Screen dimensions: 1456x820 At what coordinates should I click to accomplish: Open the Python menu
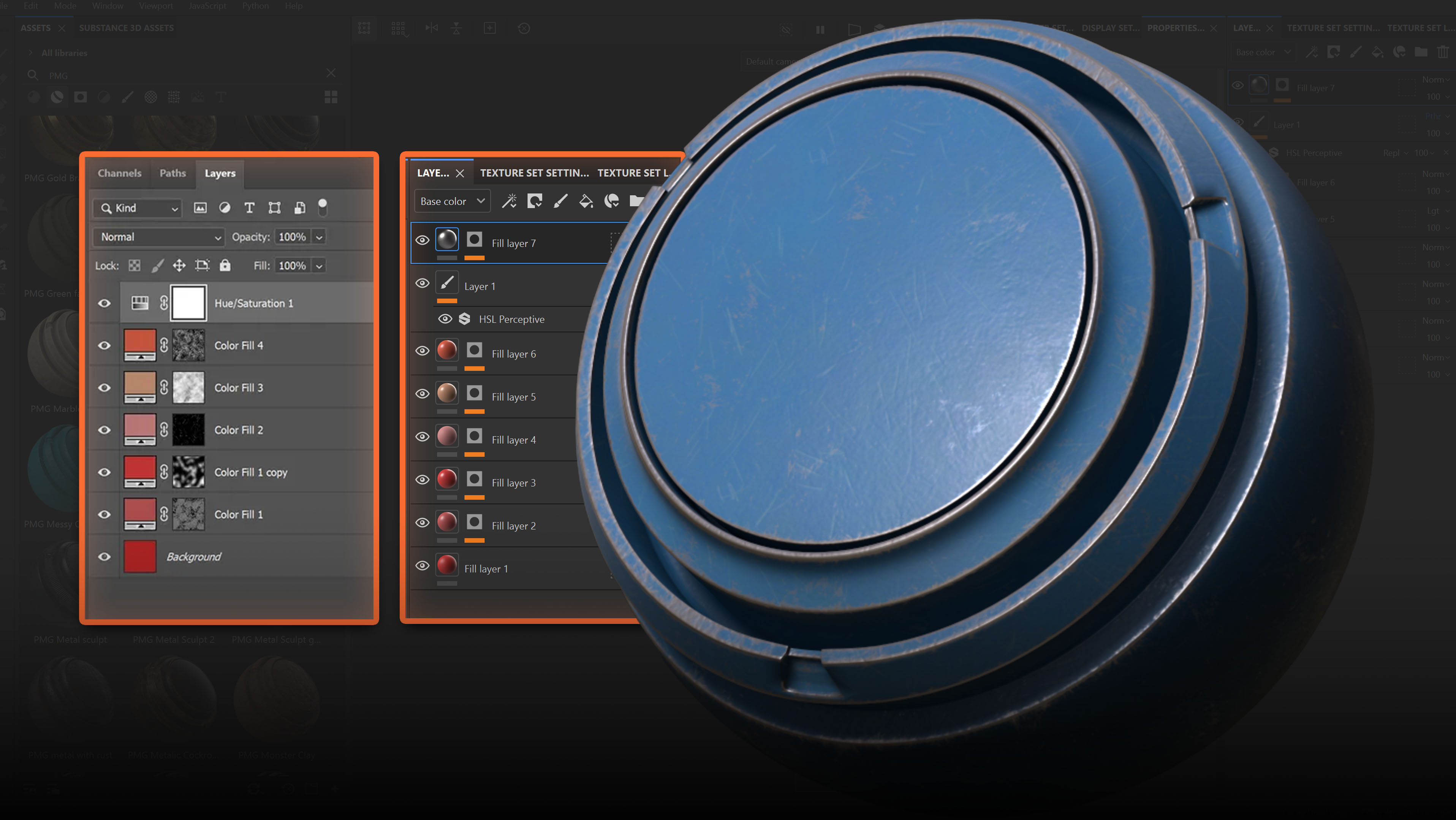click(x=255, y=6)
